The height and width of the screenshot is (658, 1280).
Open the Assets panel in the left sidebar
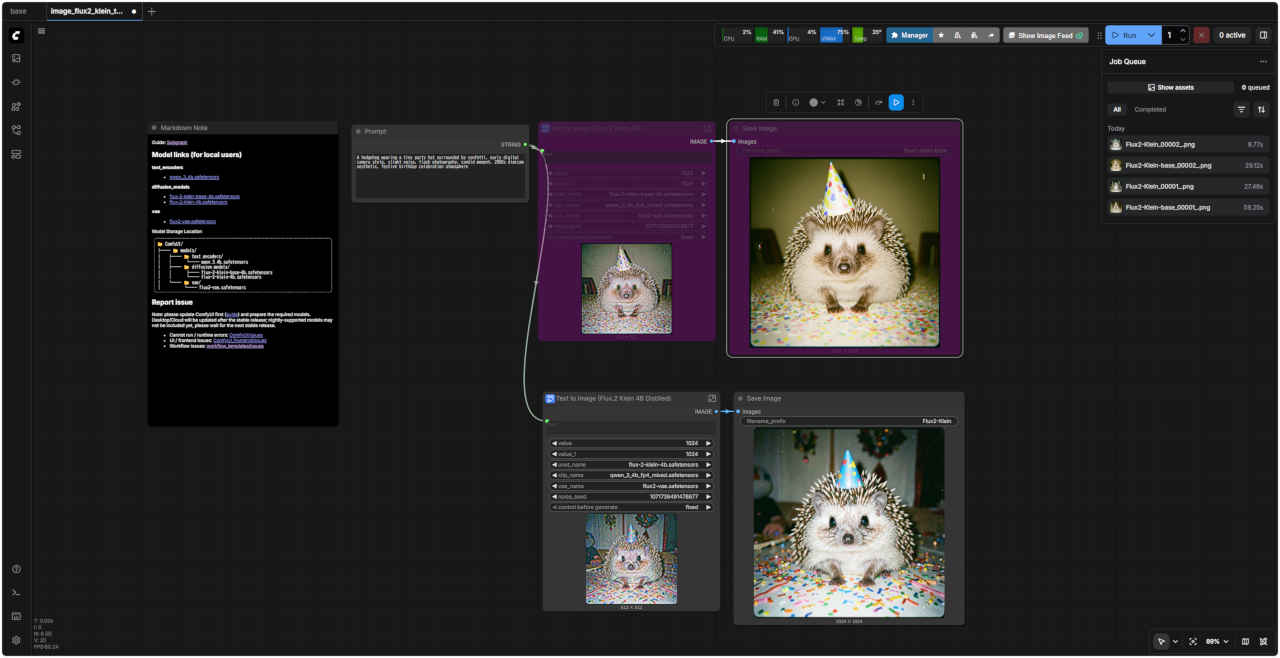[x=16, y=58]
